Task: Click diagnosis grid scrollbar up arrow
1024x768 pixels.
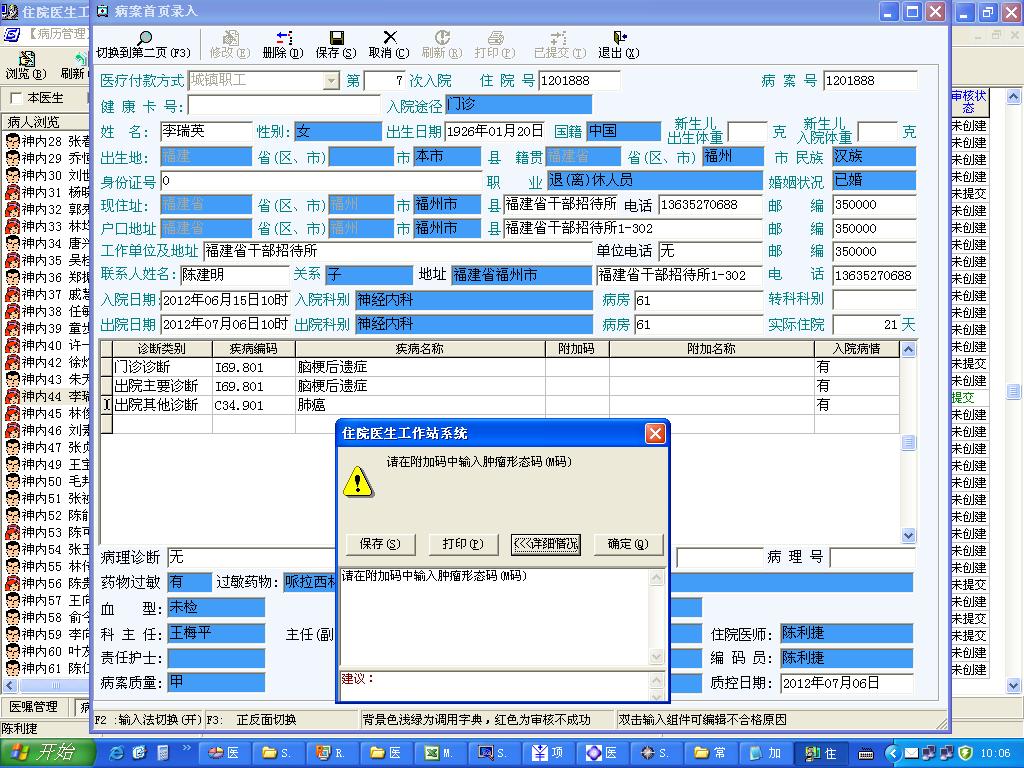Action: tap(908, 350)
